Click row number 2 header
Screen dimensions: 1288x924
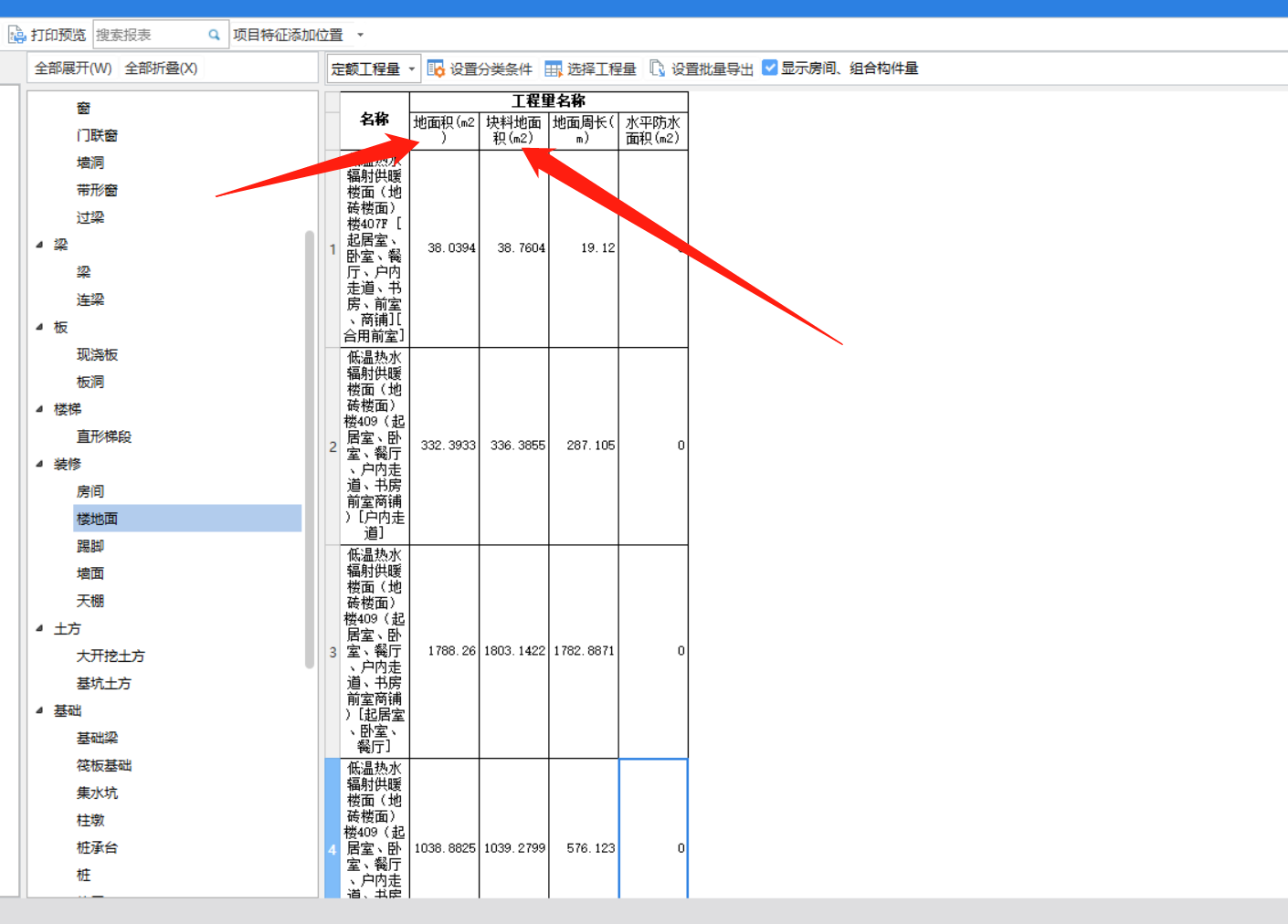[x=333, y=446]
